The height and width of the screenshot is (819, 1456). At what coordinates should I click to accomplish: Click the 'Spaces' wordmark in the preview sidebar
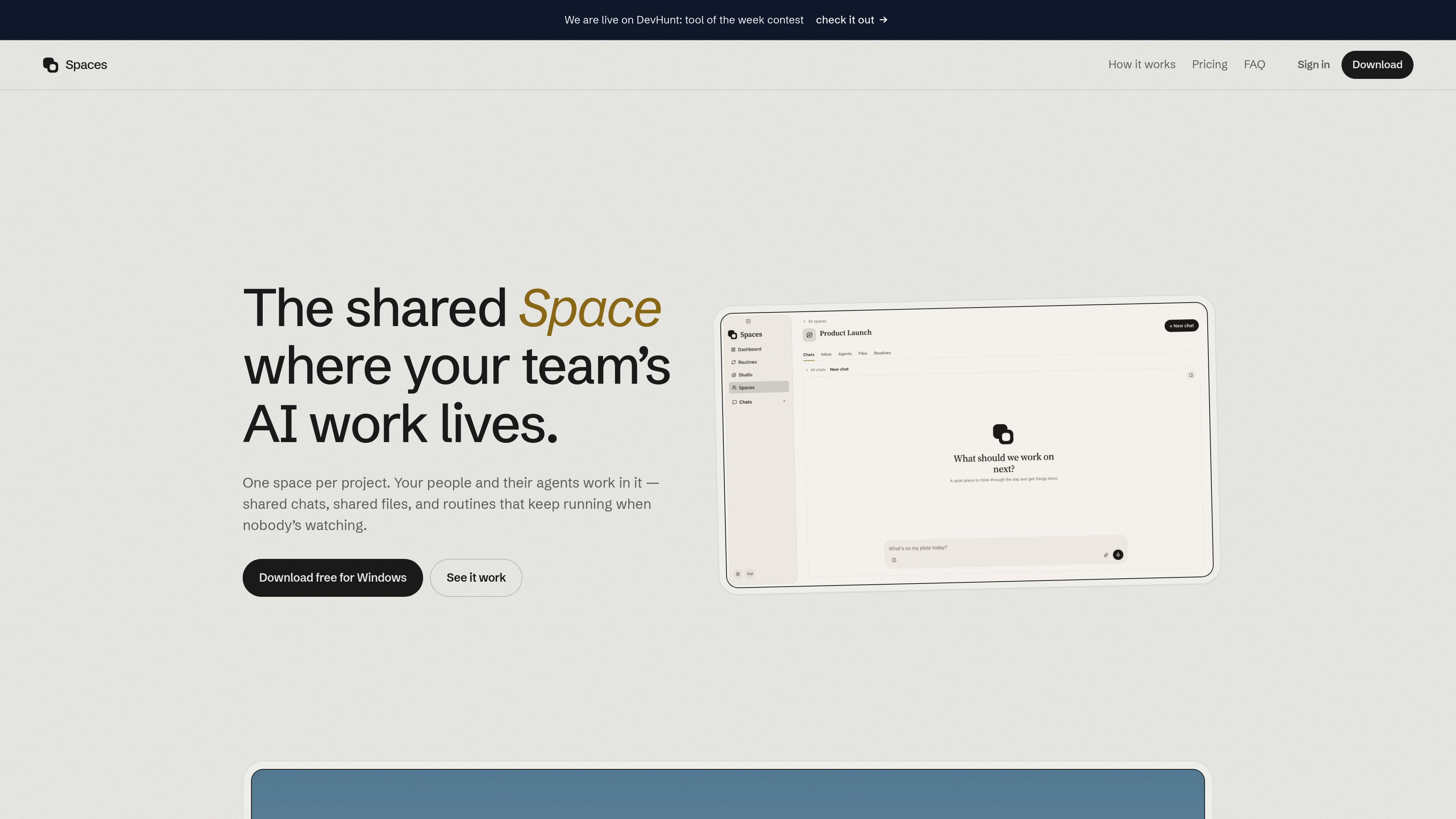click(751, 334)
